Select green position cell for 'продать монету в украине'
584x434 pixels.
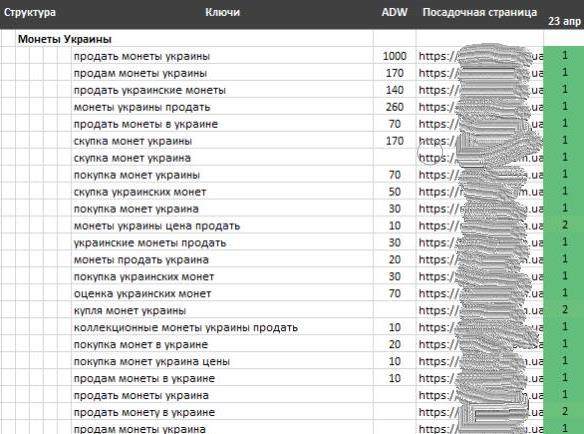[x=564, y=411]
